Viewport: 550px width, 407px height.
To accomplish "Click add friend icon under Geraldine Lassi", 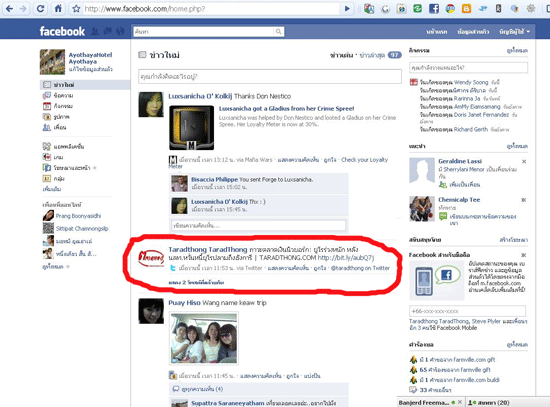I will 443,185.
